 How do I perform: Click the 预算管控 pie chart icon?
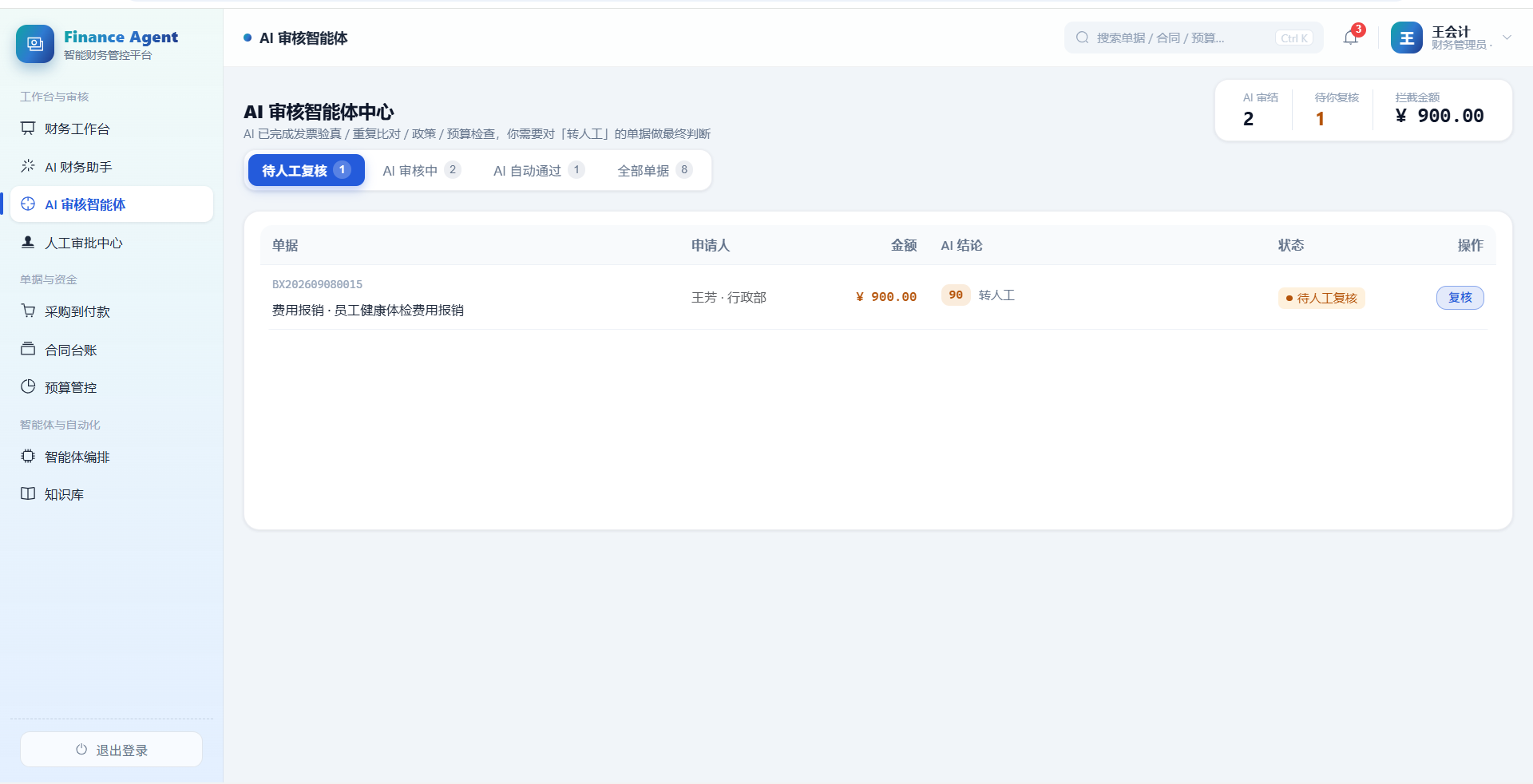28,386
